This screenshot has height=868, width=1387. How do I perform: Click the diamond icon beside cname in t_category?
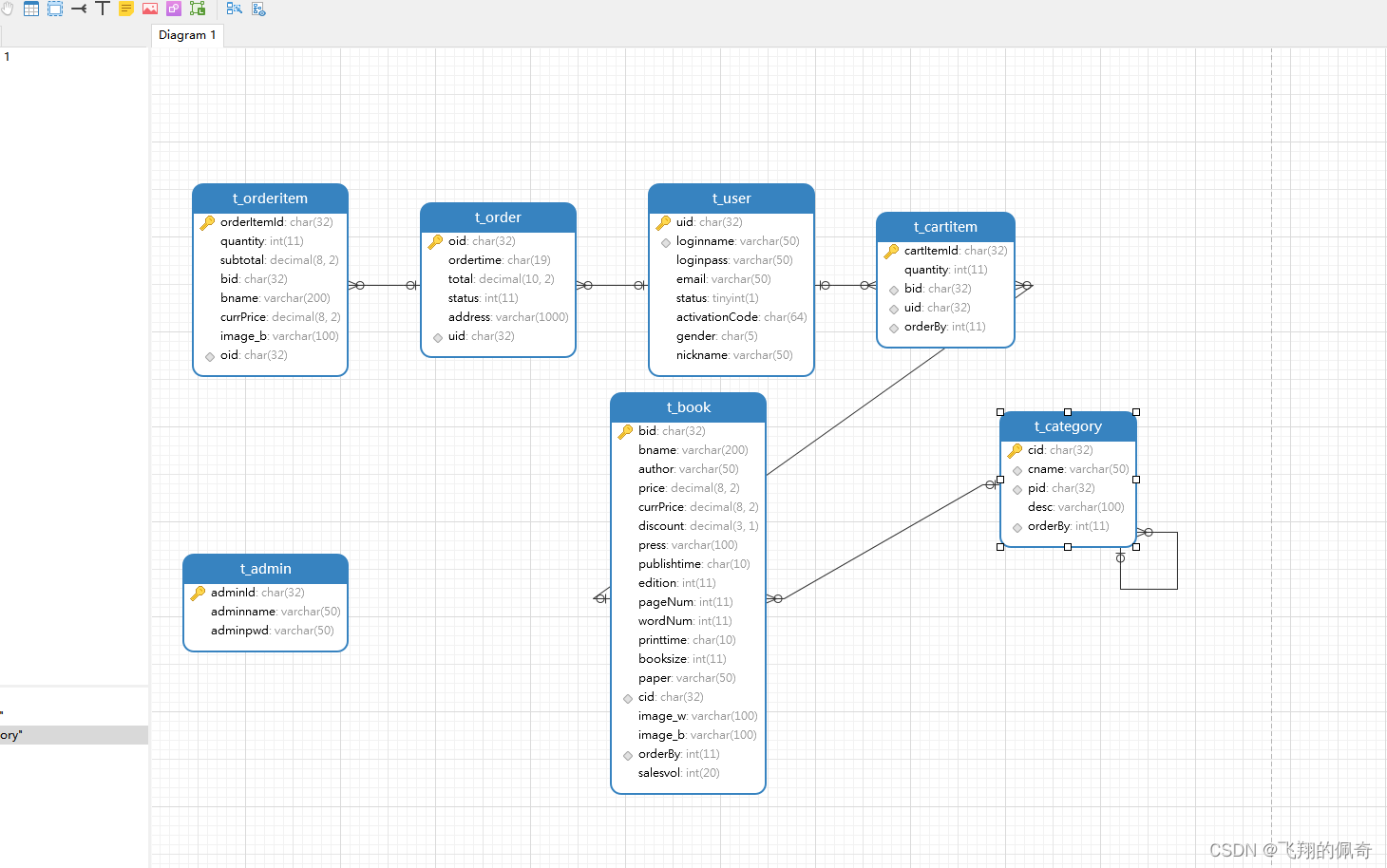tap(1017, 471)
